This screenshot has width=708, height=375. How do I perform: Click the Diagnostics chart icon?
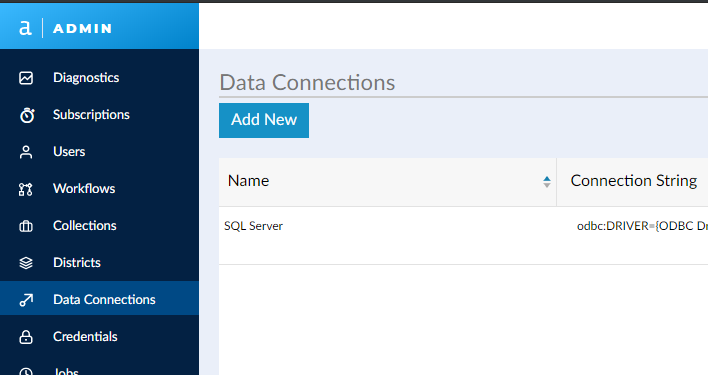coord(26,78)
